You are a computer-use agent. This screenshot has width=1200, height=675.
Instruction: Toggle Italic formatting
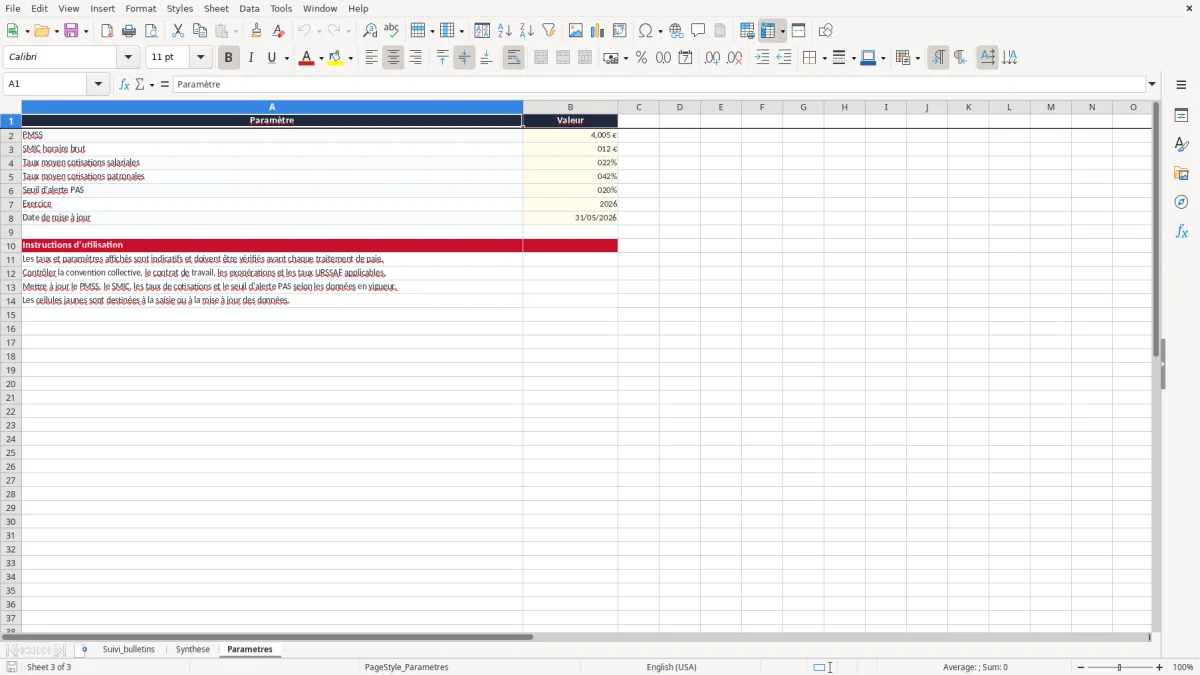[x=250, y=58]
